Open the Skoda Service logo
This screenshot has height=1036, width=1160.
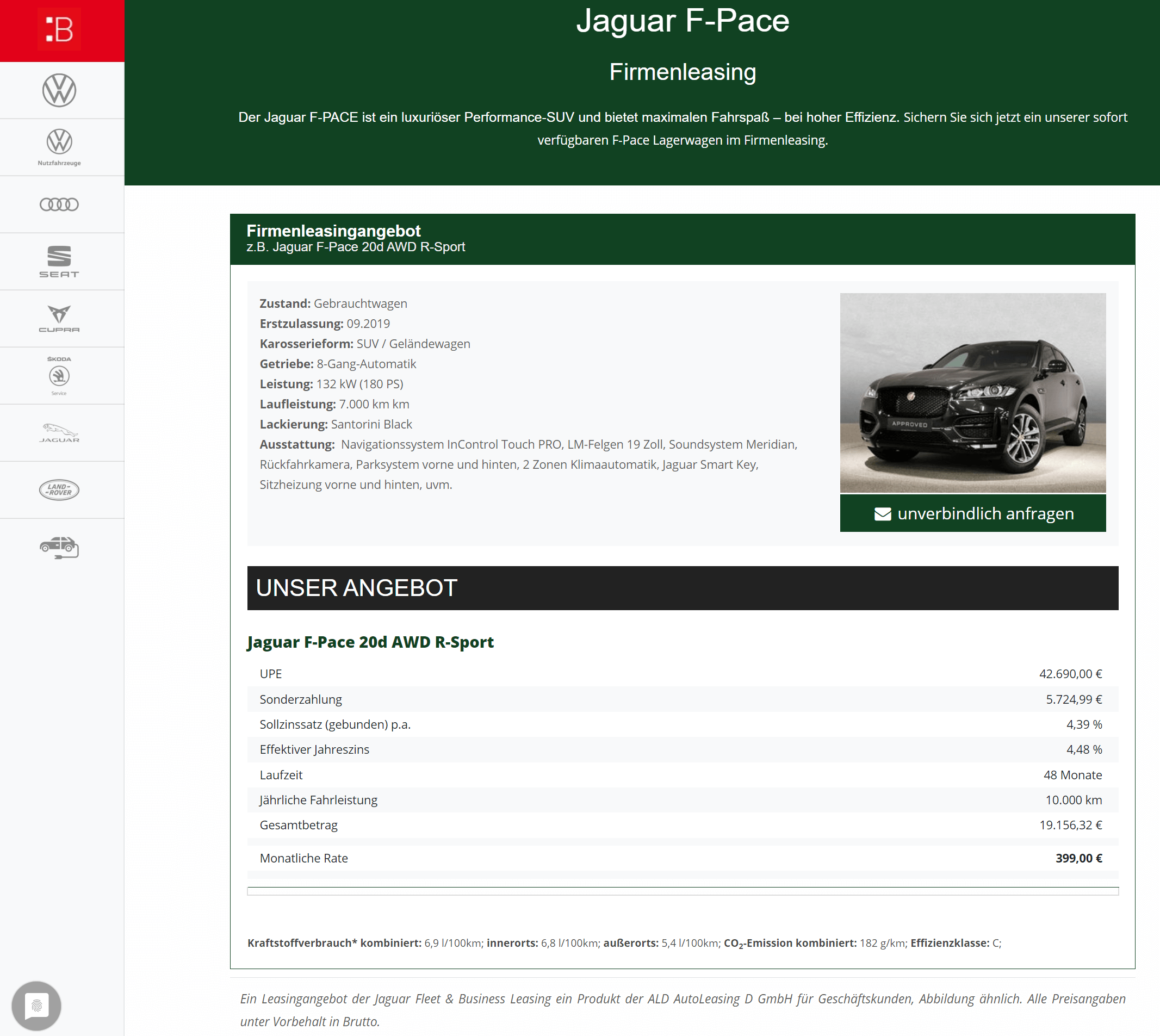59,376
